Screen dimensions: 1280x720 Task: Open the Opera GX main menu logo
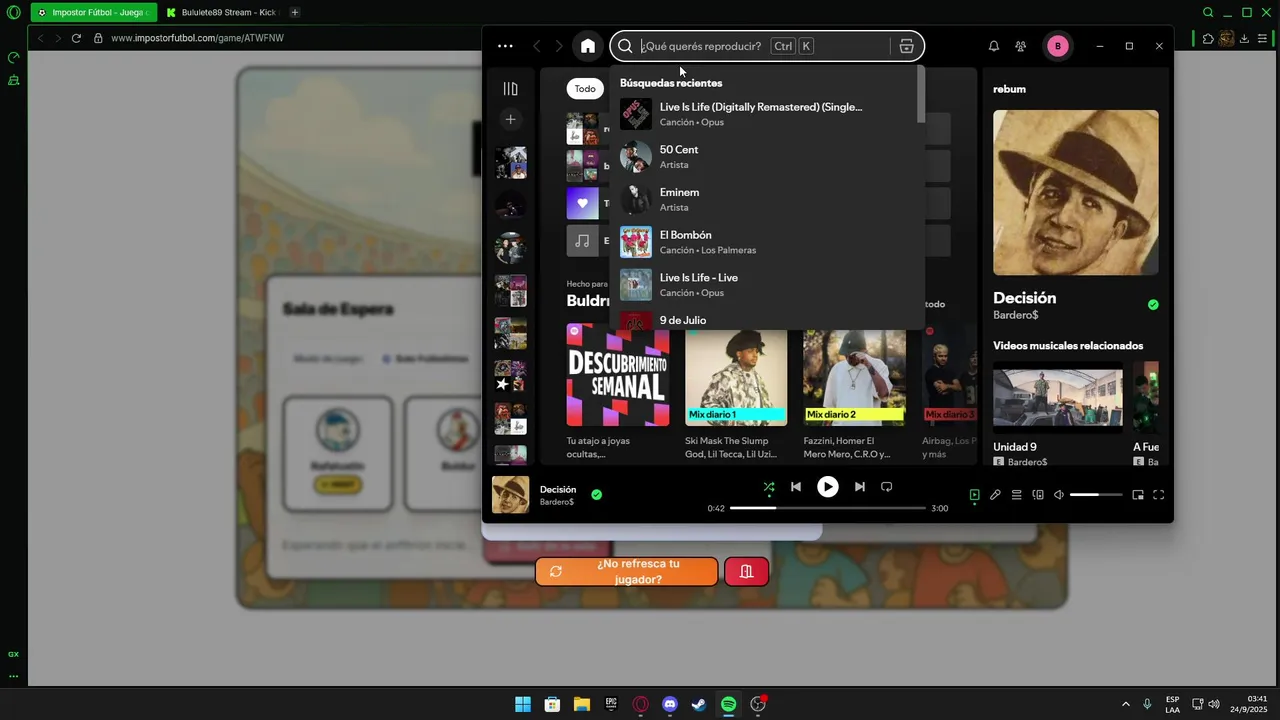point(13,12)
